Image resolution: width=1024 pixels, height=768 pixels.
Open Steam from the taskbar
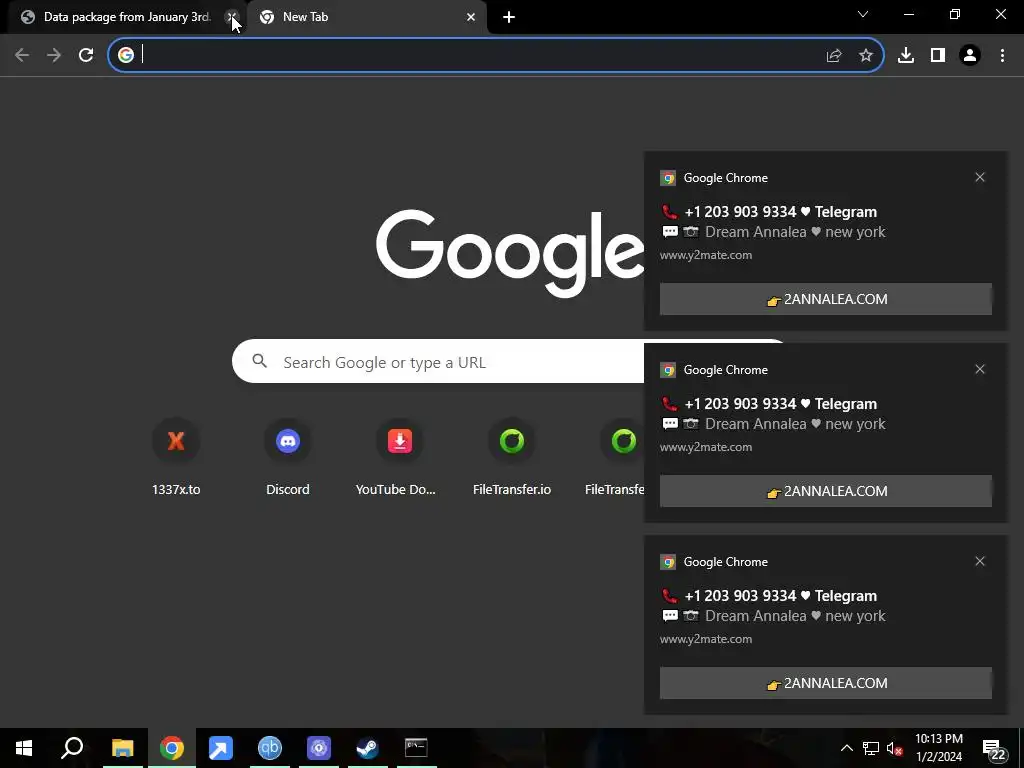click(367, 748)
